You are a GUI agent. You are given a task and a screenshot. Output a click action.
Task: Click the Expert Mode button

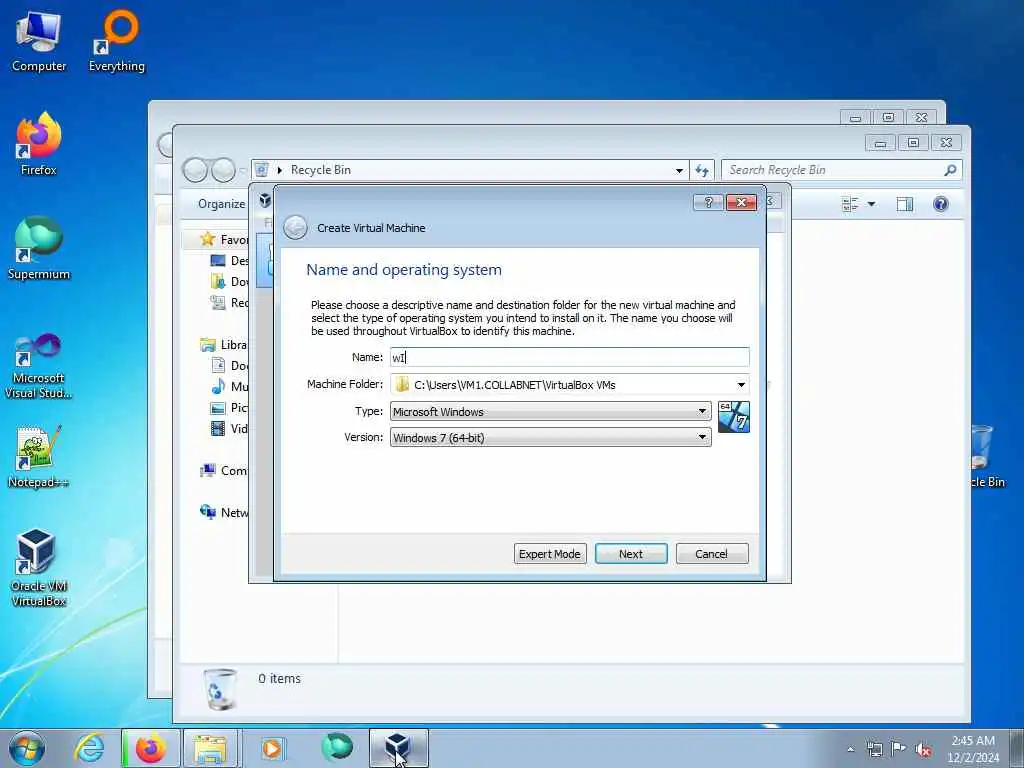tap(550, 554)
